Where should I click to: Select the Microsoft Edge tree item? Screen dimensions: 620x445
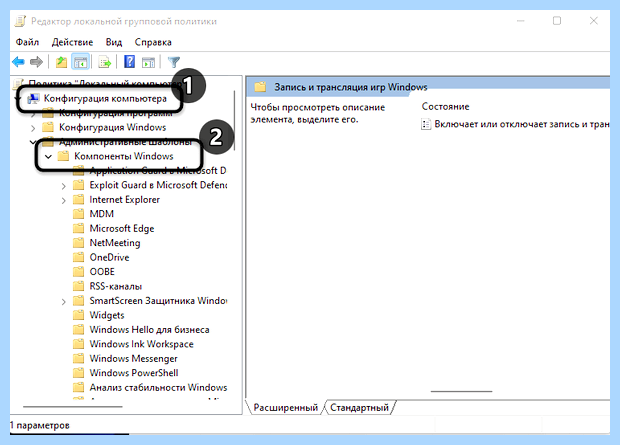[x=122, y=229]
